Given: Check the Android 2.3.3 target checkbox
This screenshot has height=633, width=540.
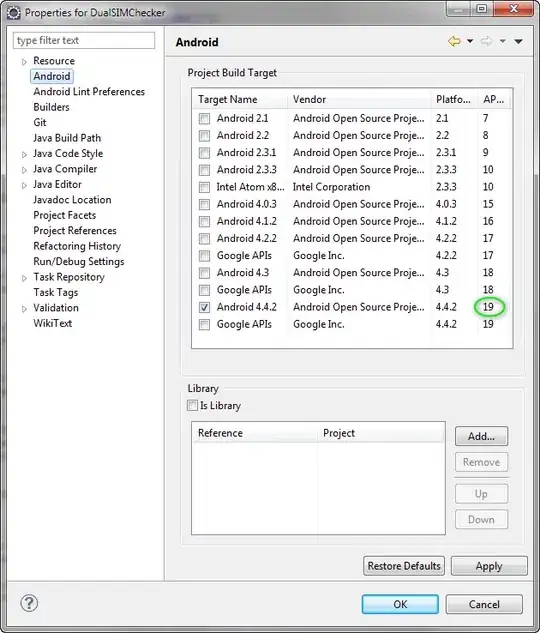Looking at the screenshot, I should 204,170.
